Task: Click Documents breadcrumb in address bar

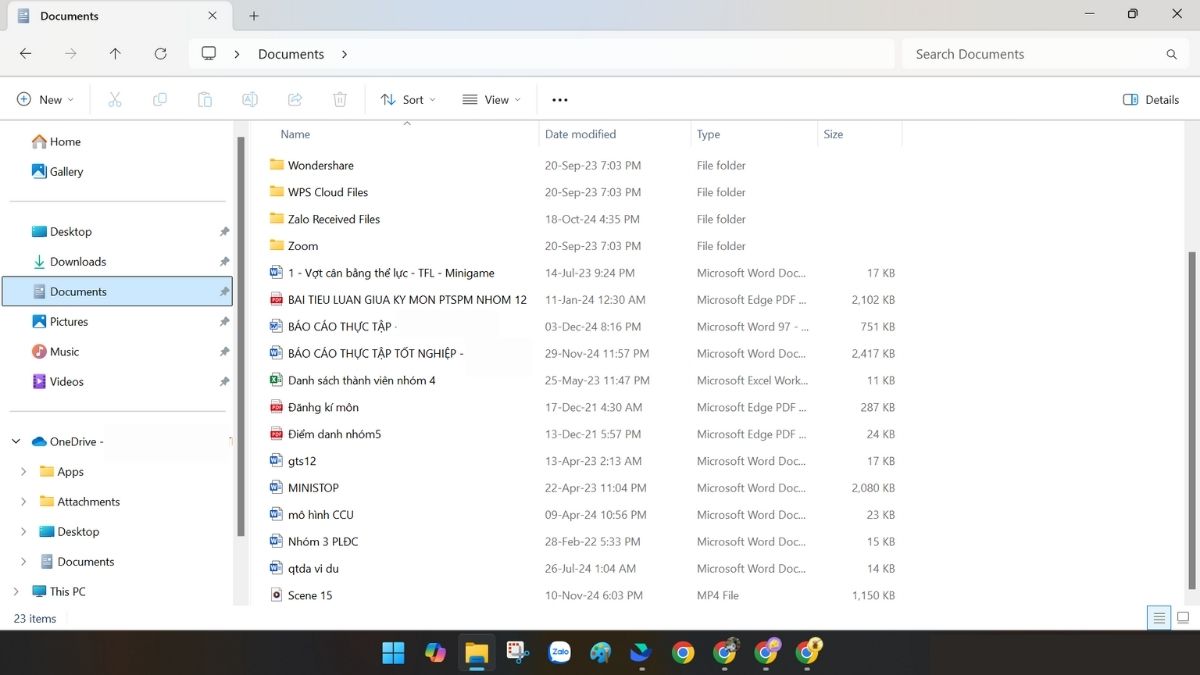Action: [x=291, y=54]
